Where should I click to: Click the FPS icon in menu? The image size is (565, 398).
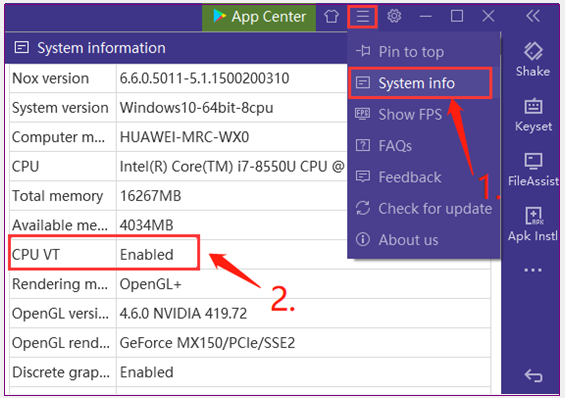[362, 114]
